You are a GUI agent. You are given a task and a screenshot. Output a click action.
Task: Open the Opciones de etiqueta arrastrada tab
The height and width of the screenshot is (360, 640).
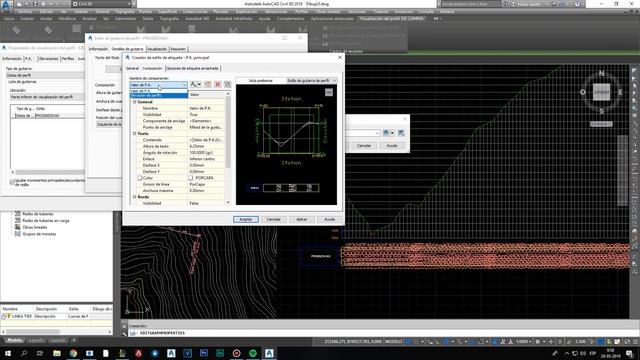coord(192,69)
